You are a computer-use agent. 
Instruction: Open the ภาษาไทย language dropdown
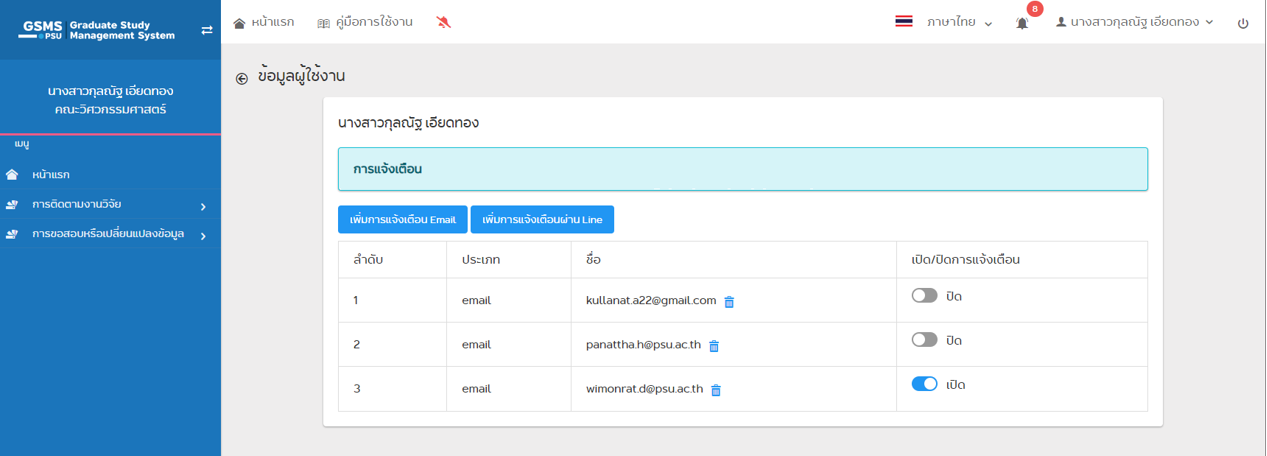(958, 22)
